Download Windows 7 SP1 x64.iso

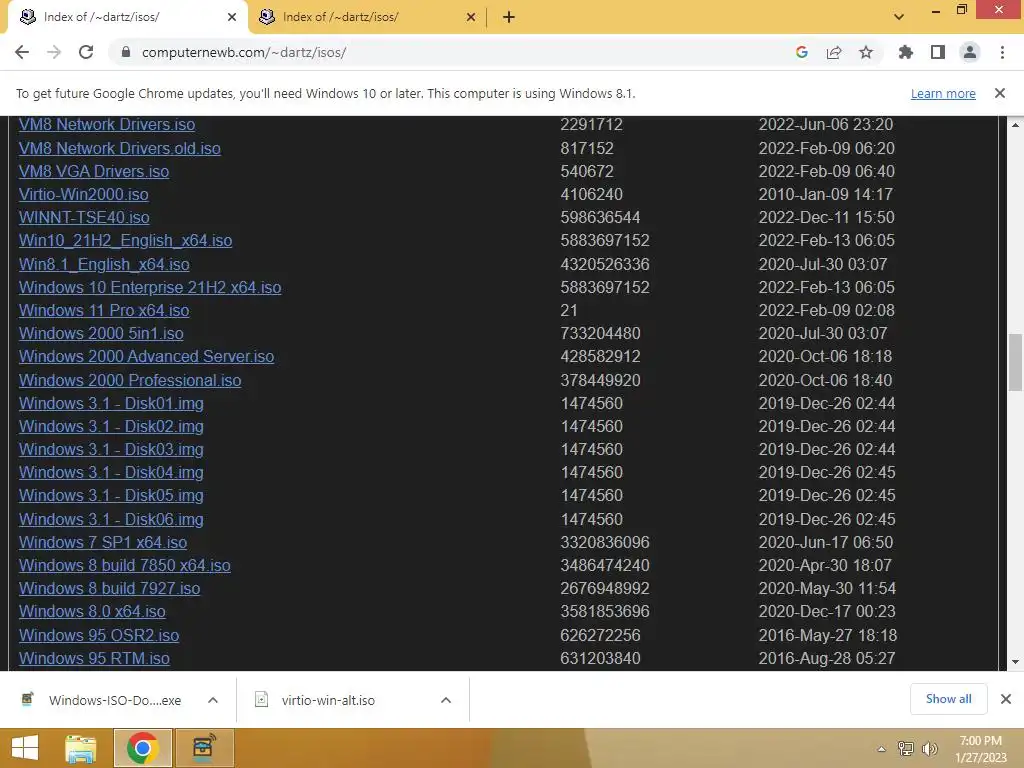coord(103,542)
